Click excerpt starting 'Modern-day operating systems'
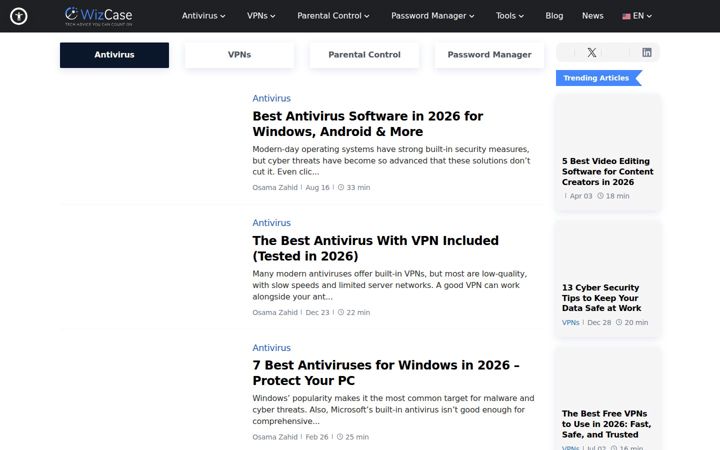This screenshot has width=720, height=450. [391, 161]
